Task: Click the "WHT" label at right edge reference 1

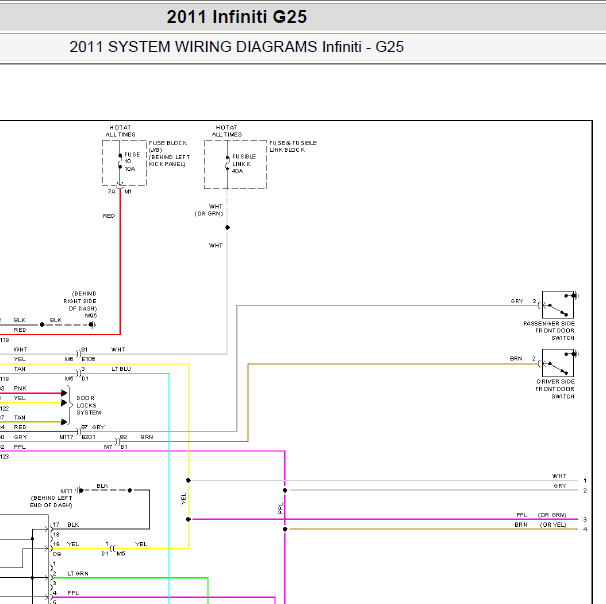Action: (x=559, y=476)
